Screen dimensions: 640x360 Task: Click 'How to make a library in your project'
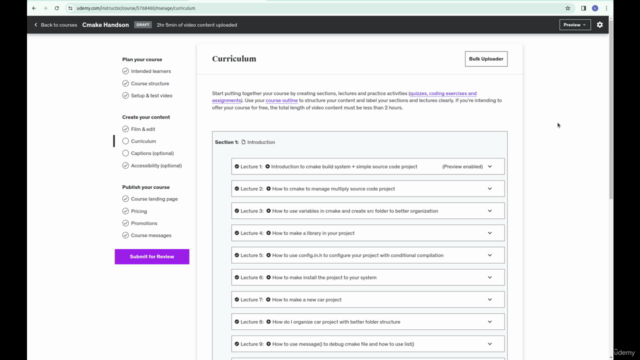pos(313,233)
